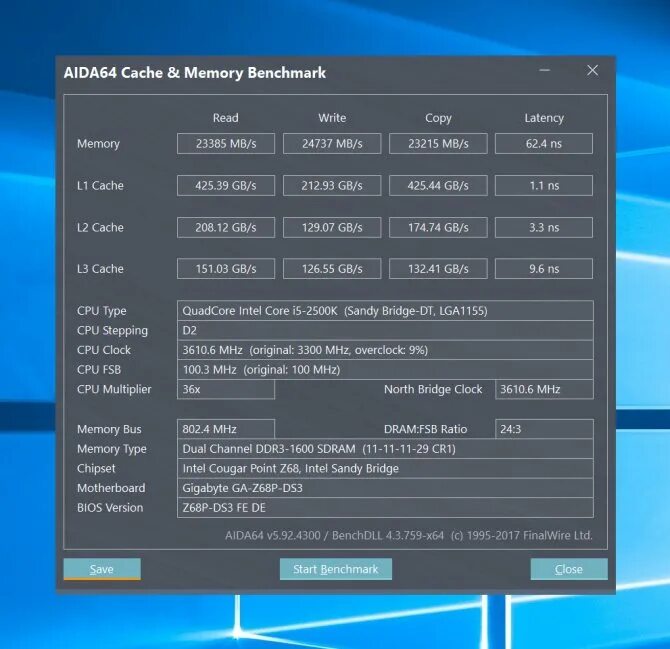Click the Save button
The image size is (670, 649).
pyautogui.click(x=102, y=569)
